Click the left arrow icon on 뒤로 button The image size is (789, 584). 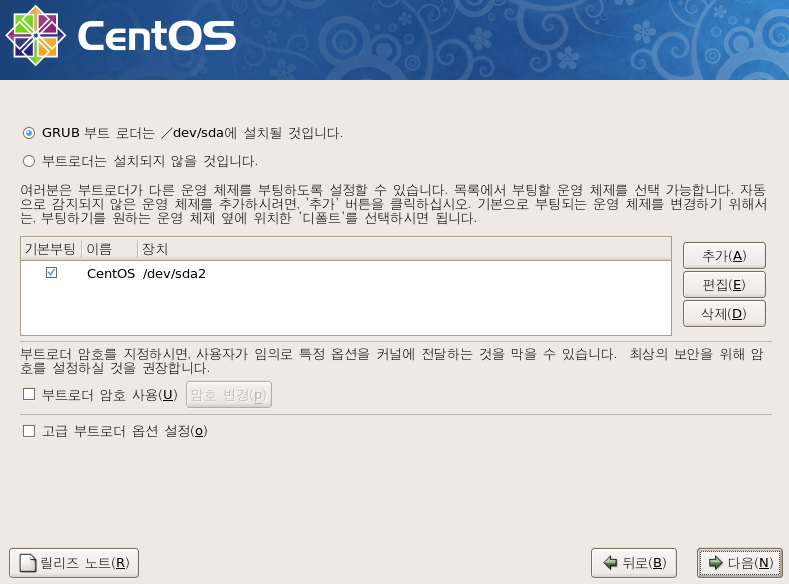click(x=610, y=563)
